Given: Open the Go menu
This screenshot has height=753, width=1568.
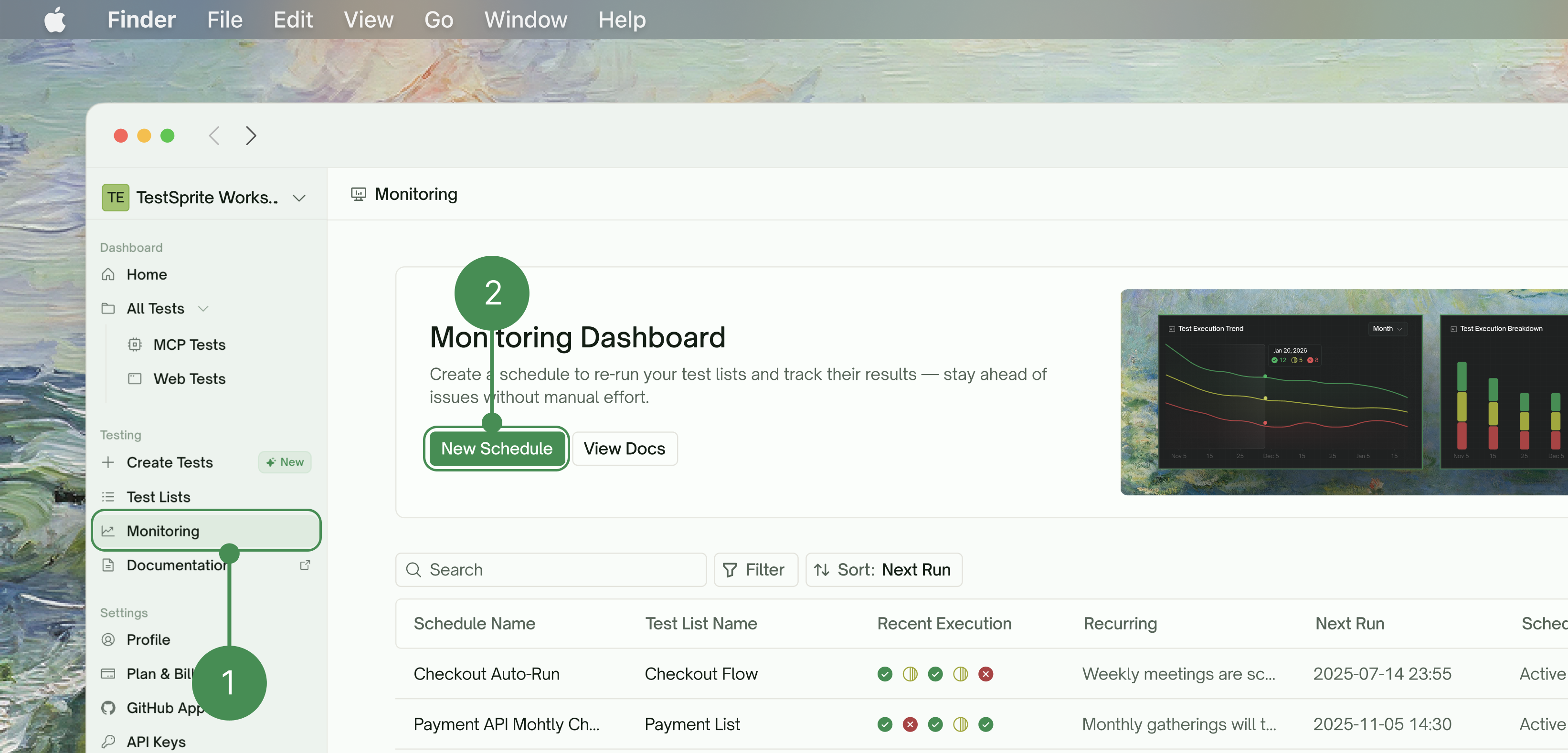Looking at the screenshot, I should (438, 20).
